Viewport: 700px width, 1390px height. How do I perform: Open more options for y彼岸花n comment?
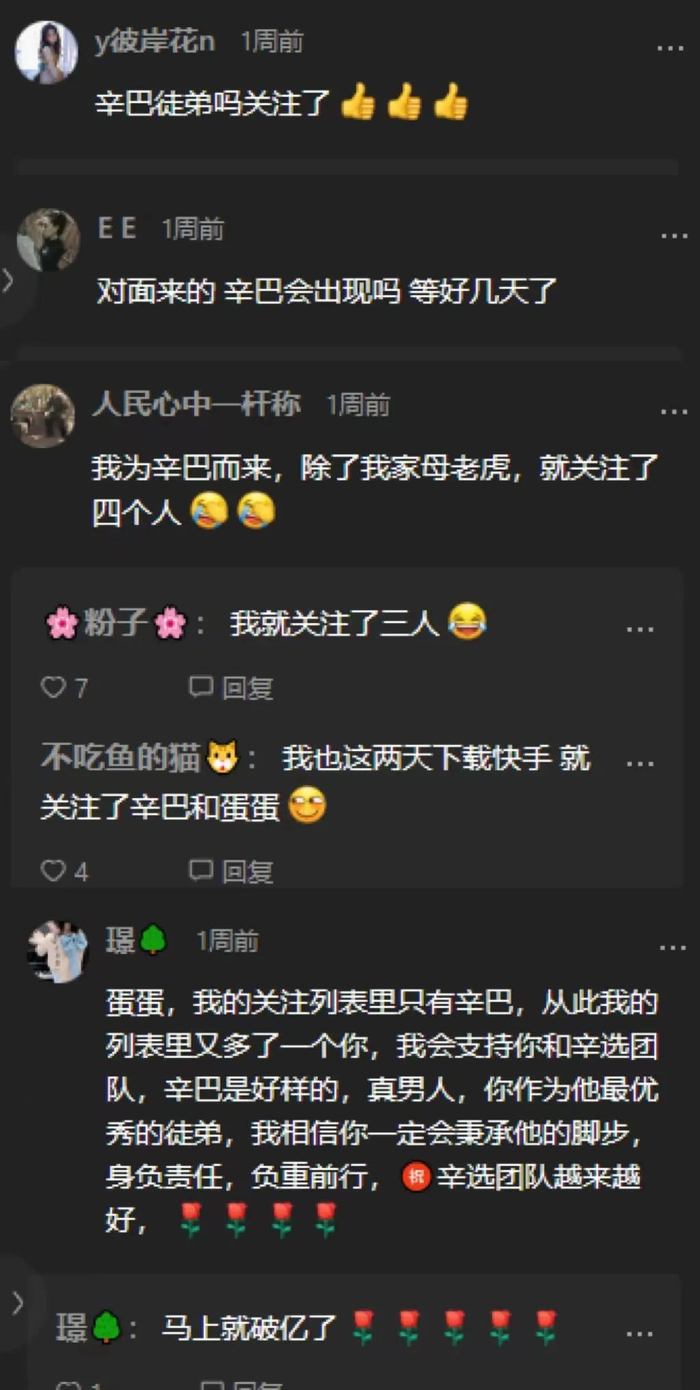click(671, 48)
